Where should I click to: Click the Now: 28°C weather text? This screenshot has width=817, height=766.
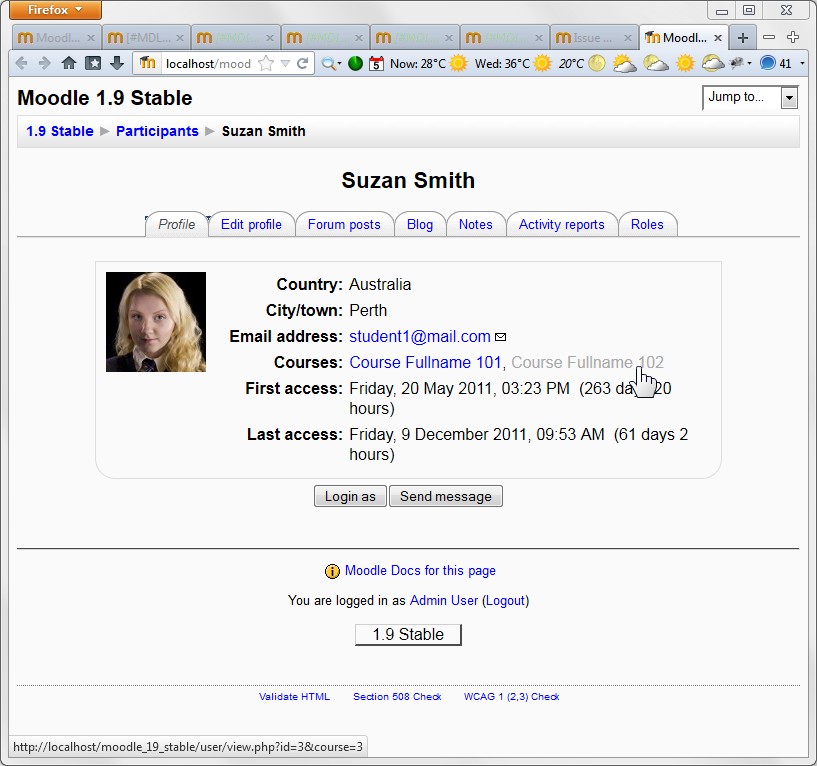point(418,64)
